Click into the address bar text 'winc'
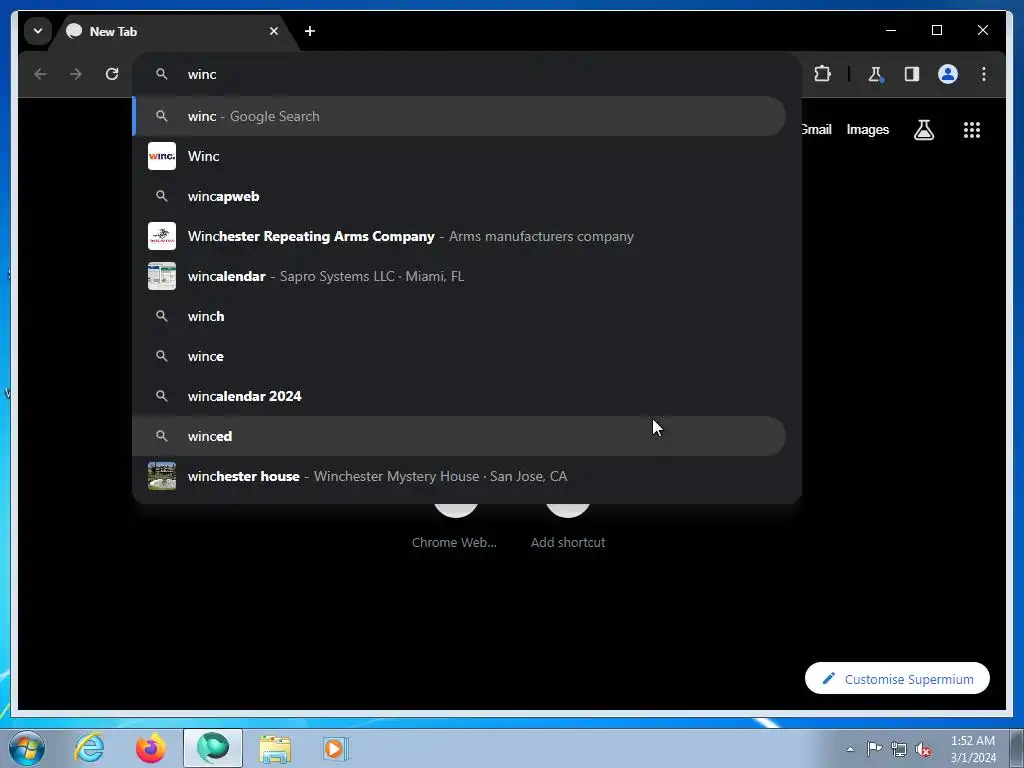 pyautogui.click(x=202, y=74)
